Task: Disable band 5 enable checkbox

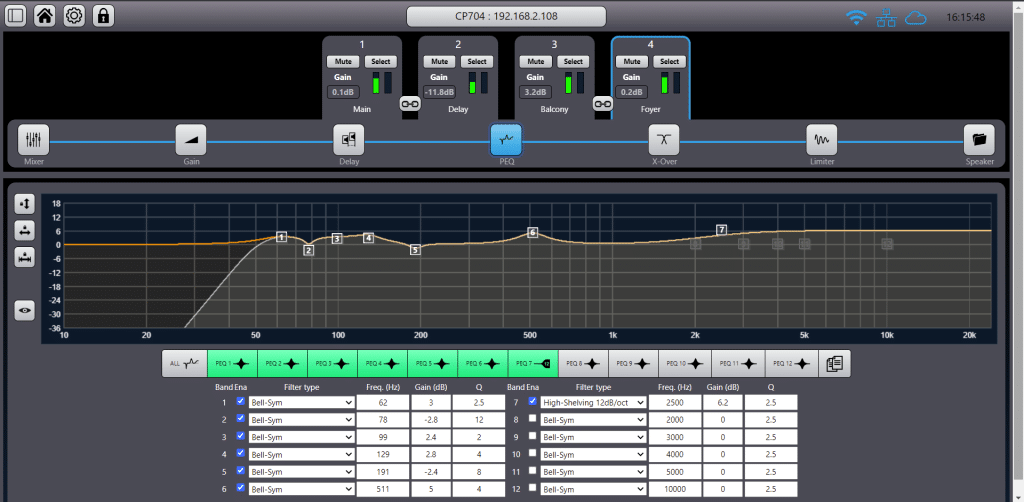Action: pos(240,471)
